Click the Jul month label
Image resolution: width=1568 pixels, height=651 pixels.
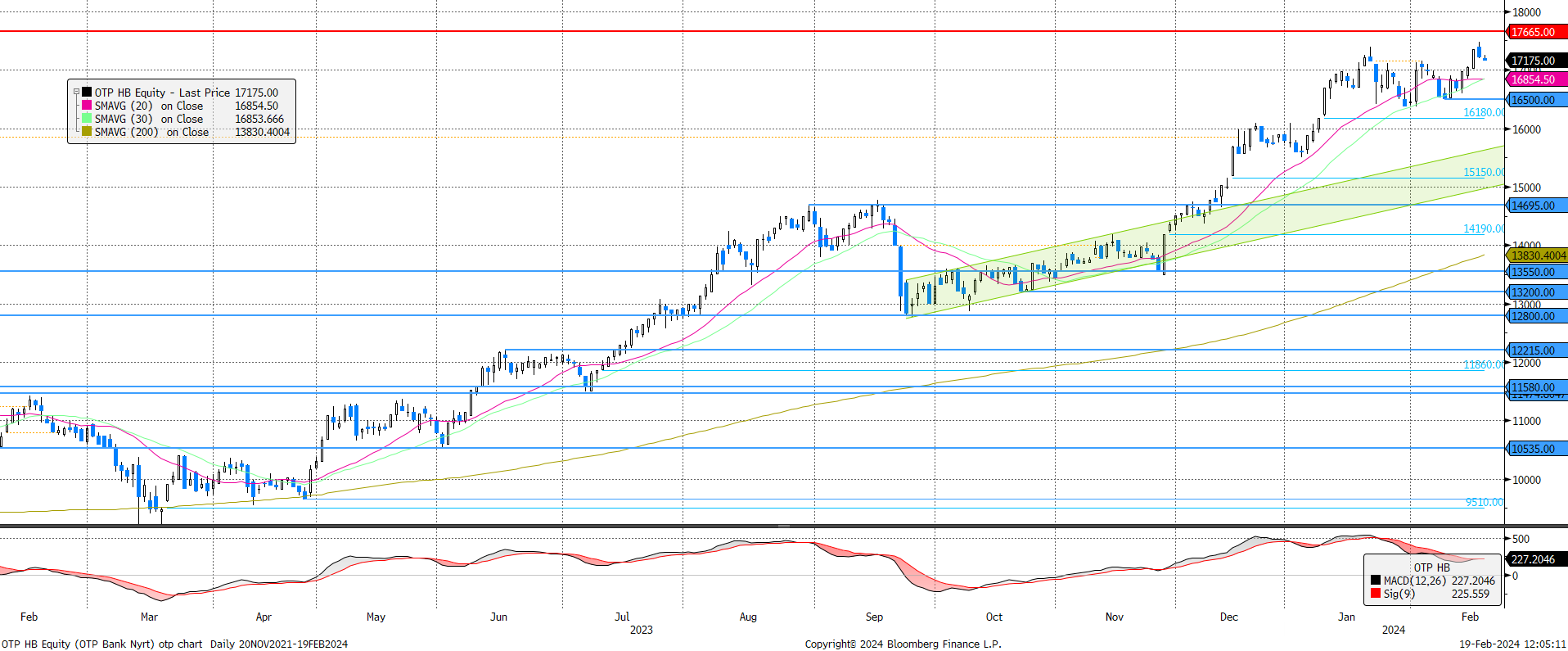tap(622, 617)
